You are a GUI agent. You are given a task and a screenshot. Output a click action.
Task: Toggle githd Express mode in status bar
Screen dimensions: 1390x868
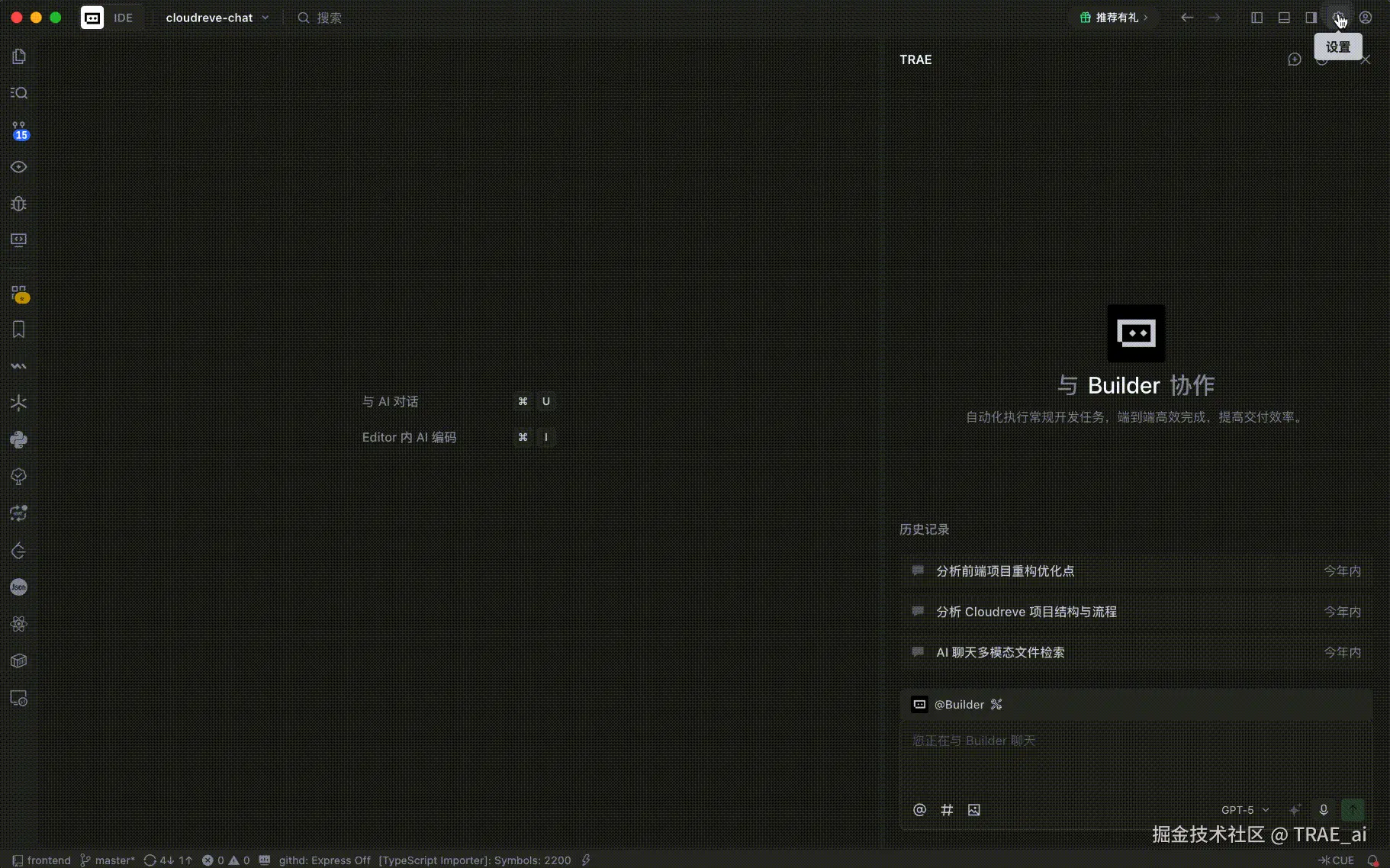pyautogui.click(x=325, y=860)
